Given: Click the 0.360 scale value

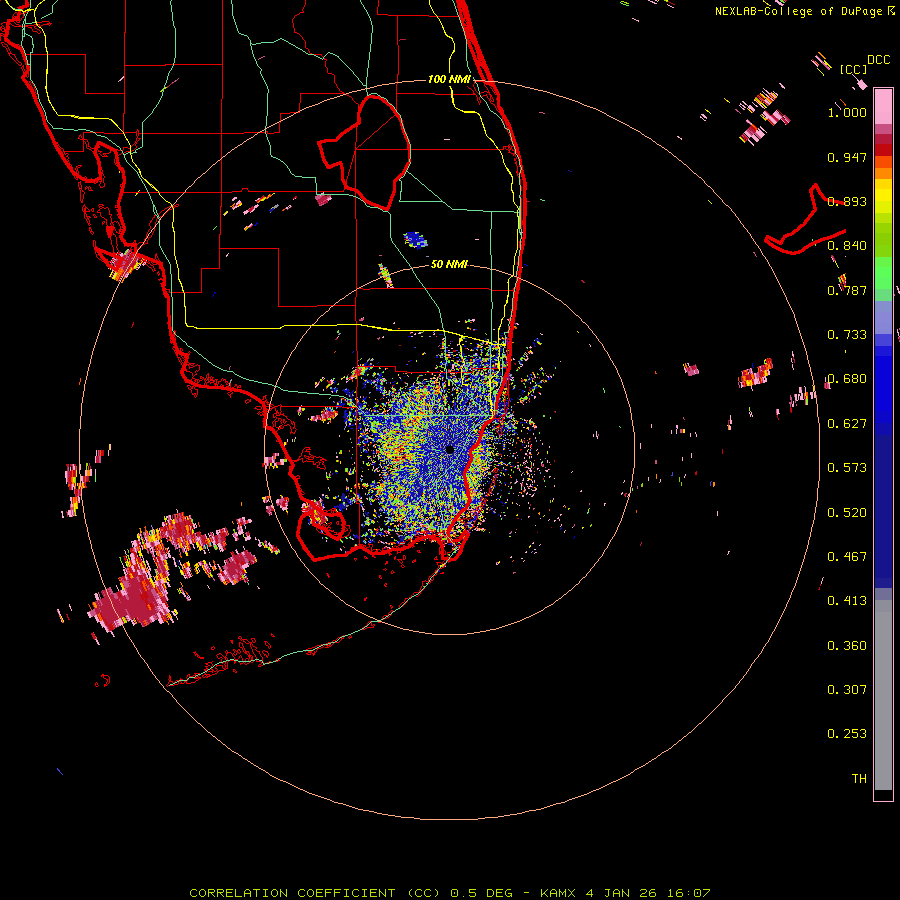Looking at the screenshot, I should pyautogui.click(x=847, y=646).
